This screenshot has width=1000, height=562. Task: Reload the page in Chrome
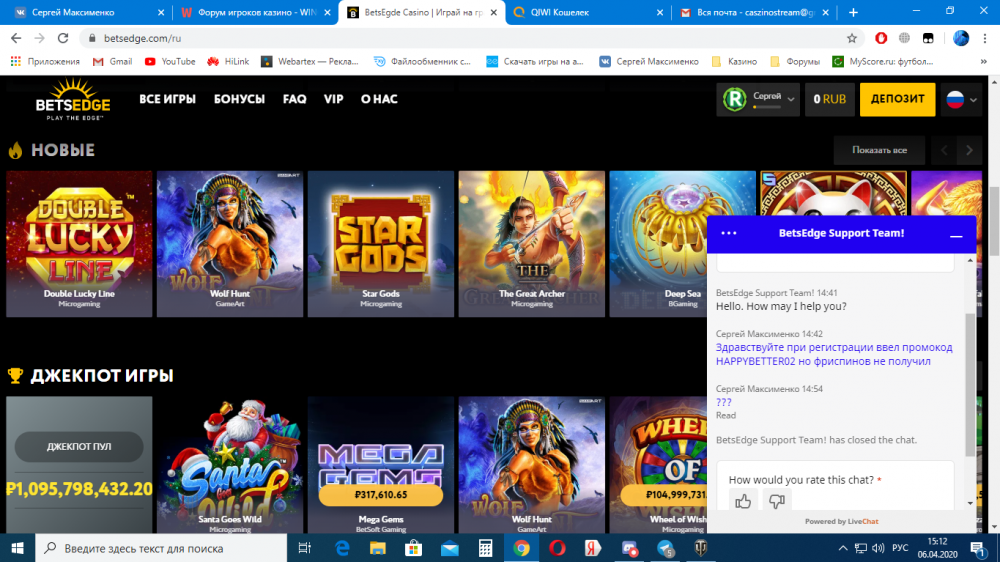click(x=62, y=38)
